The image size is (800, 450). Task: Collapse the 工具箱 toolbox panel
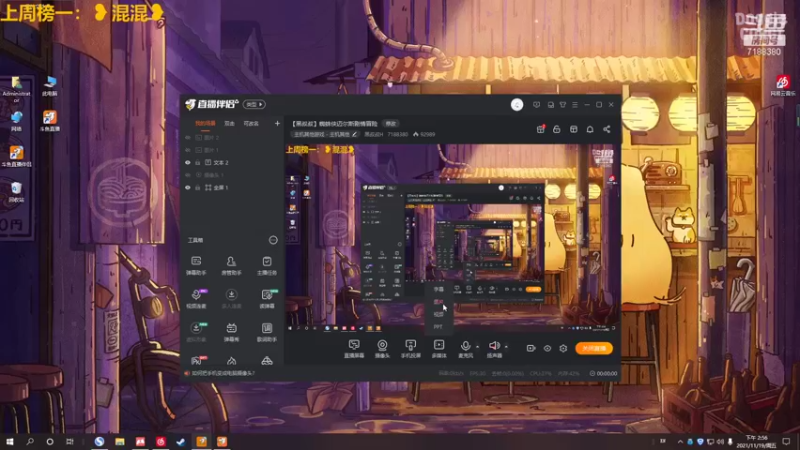[x=273, y=240]
